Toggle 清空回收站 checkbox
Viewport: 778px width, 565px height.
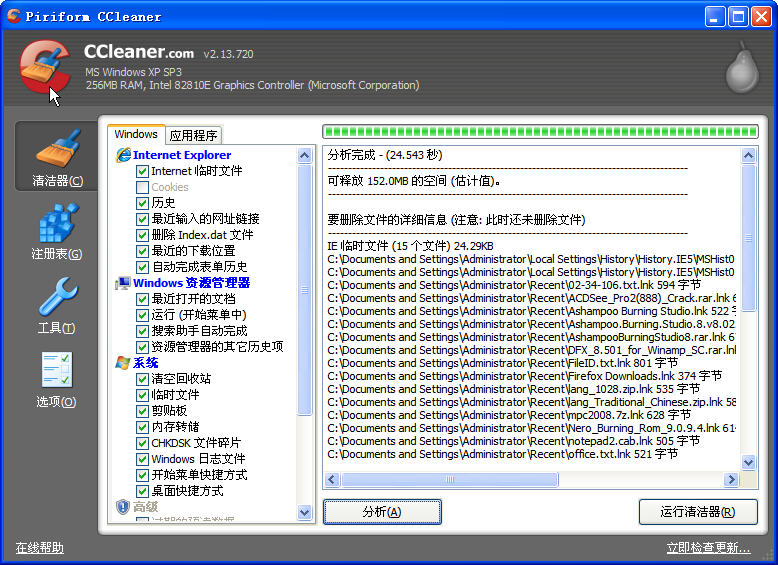pyautogui.click(x=142, y=379)
